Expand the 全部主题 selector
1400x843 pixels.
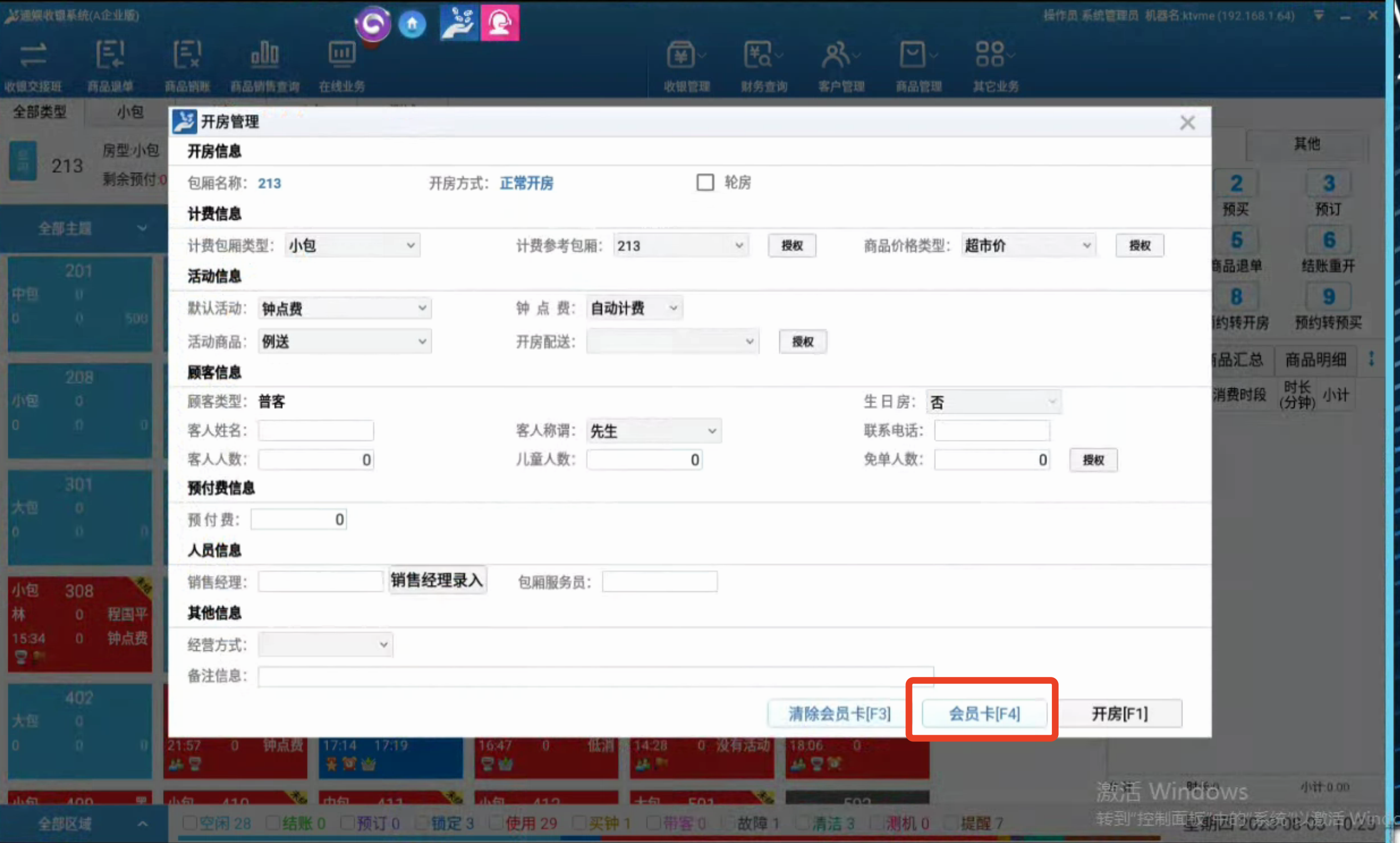point(83,228)
